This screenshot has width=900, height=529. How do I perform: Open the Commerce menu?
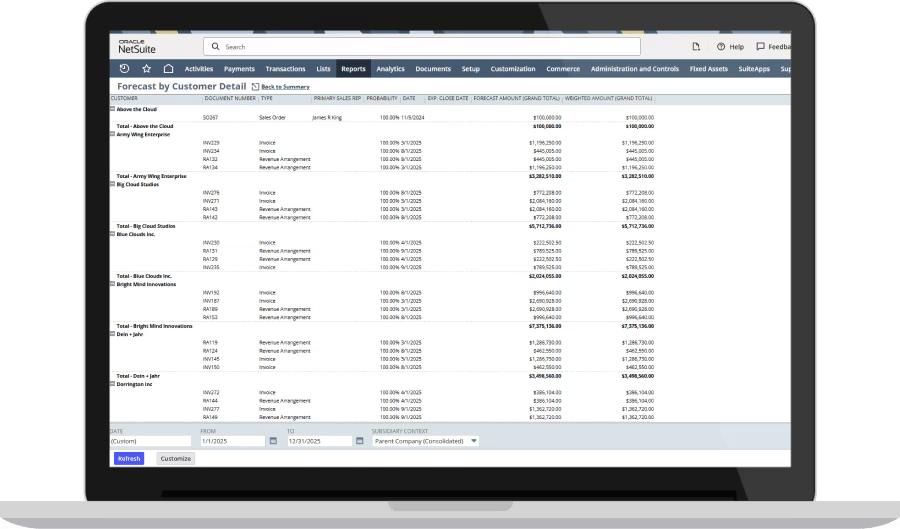pos(563,69)
